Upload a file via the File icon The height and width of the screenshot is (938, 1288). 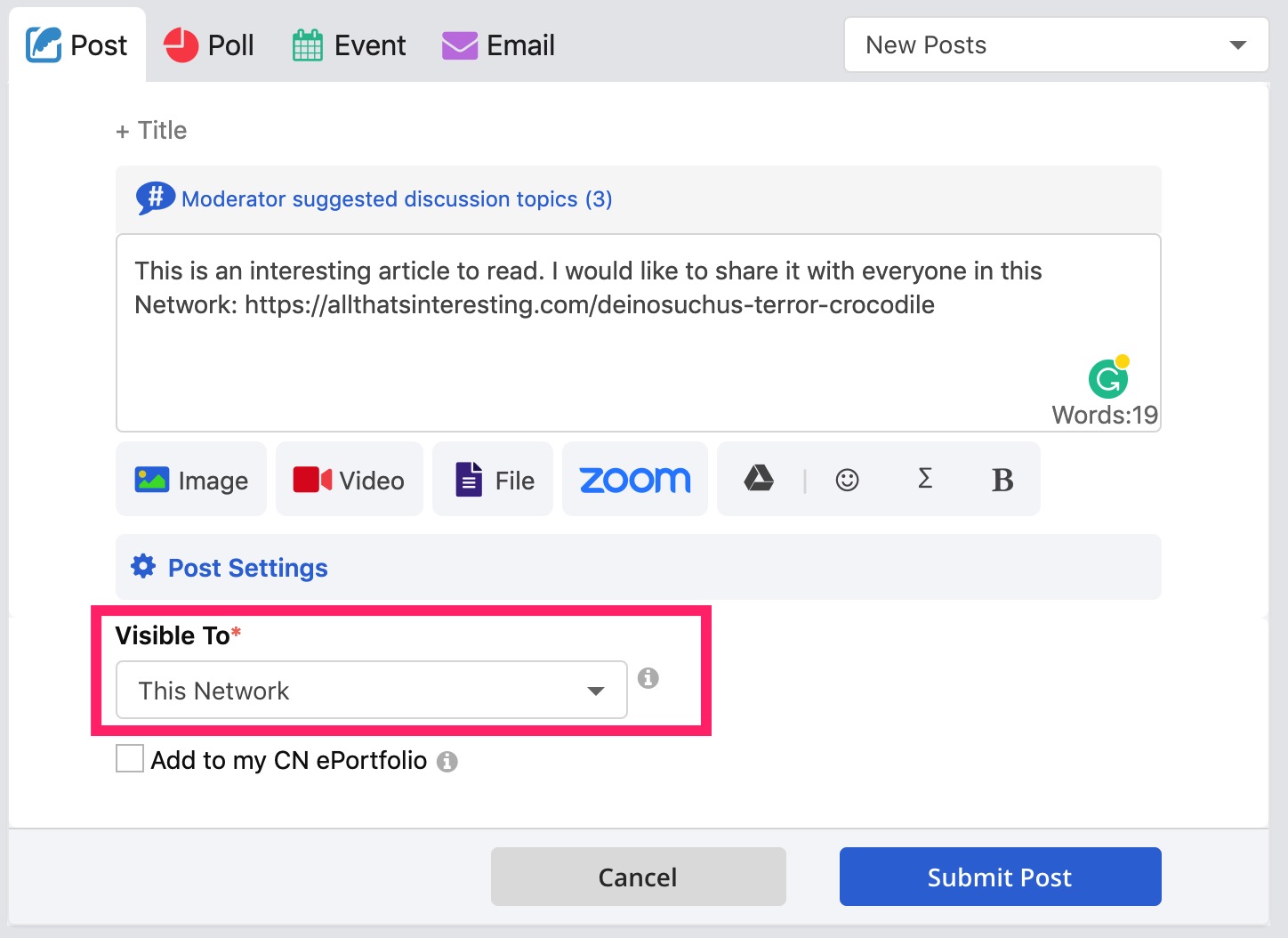coord(492,479)
